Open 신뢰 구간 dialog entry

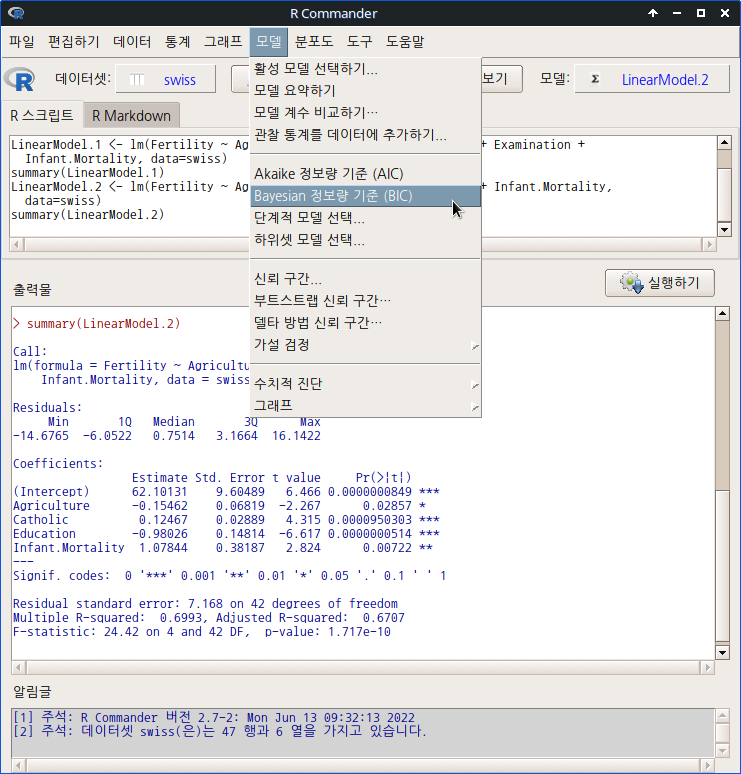click(x=365, y=279)
